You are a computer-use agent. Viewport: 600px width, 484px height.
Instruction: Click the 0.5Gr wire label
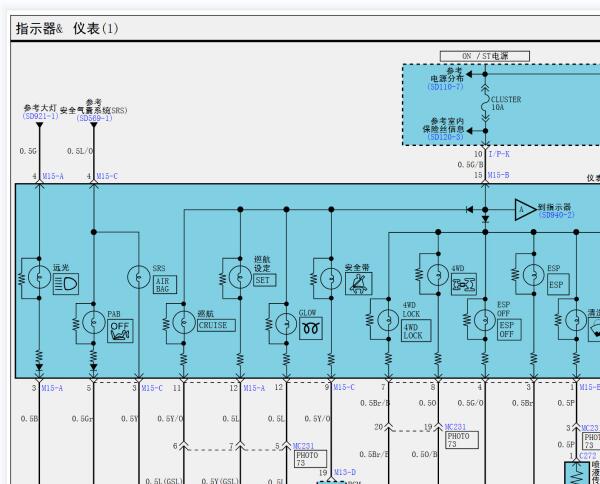tap(82, 419)
